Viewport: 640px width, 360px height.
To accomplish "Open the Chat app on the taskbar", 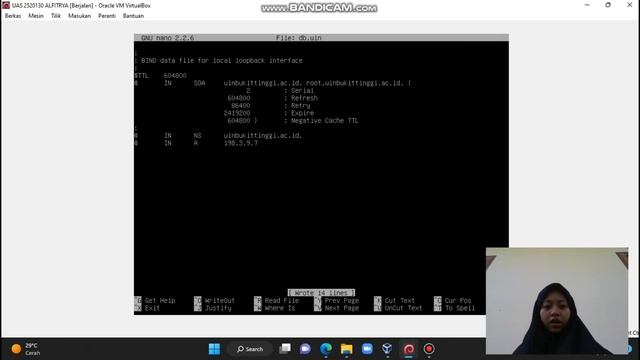I will pyautogui.click(x=305, y=349).
